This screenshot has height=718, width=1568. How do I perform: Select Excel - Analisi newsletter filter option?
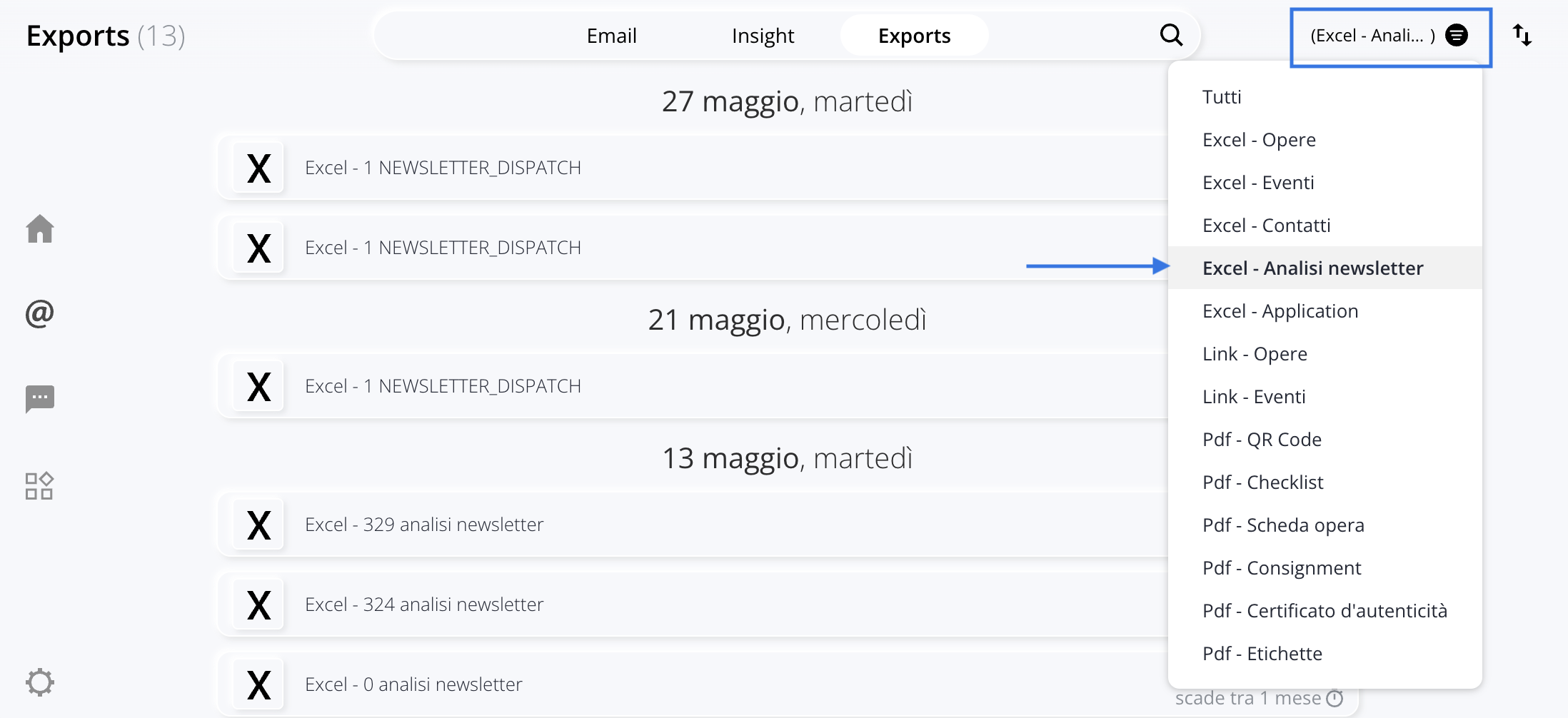tap(1313, 268)
